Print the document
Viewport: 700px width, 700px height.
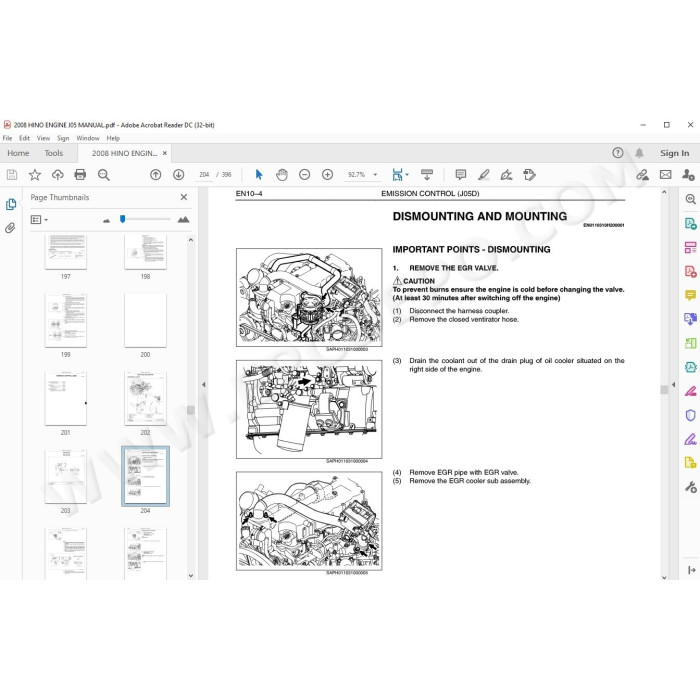pyautogui.click(x=80, y=175)
